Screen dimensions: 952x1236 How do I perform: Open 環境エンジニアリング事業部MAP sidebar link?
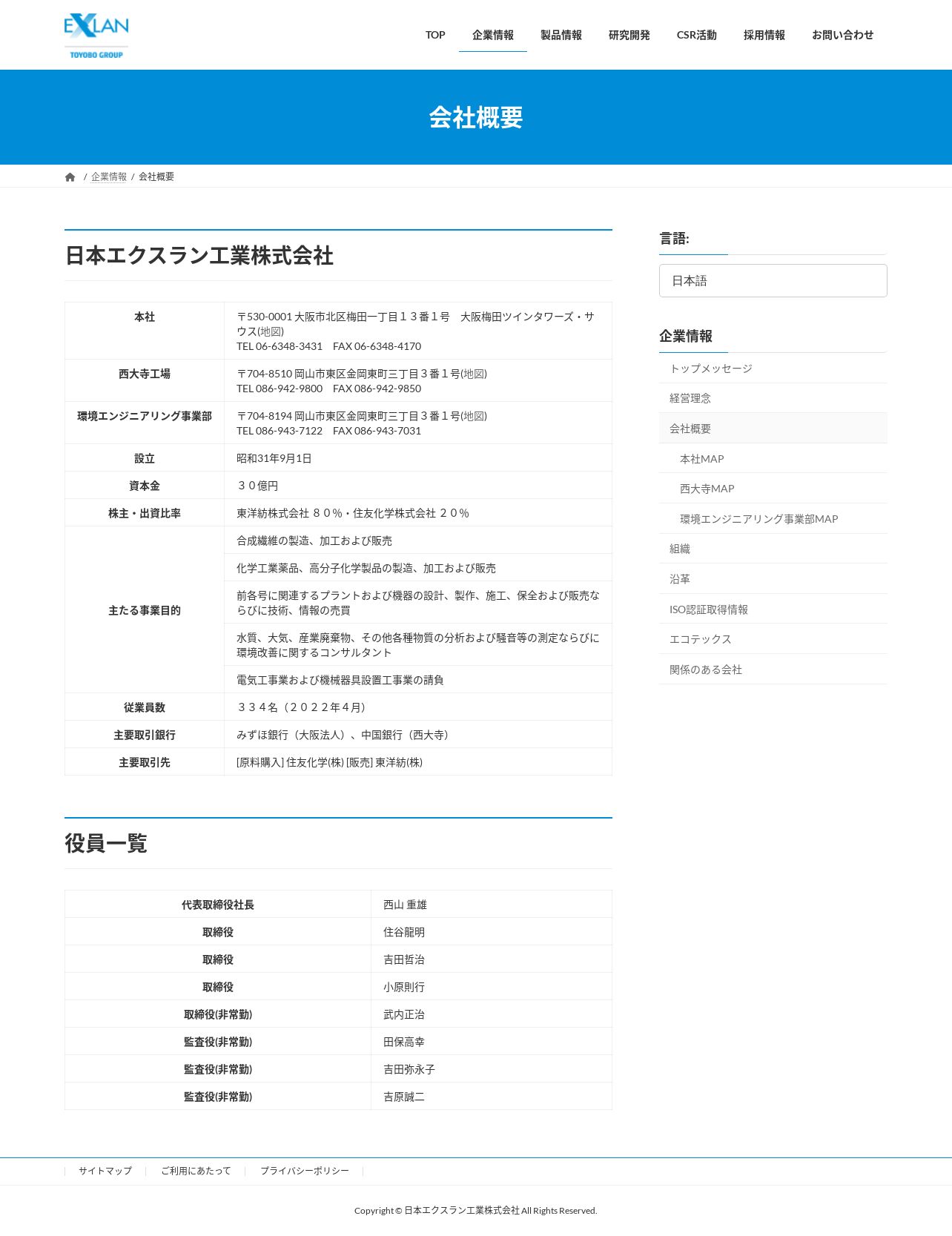(773, 519)
